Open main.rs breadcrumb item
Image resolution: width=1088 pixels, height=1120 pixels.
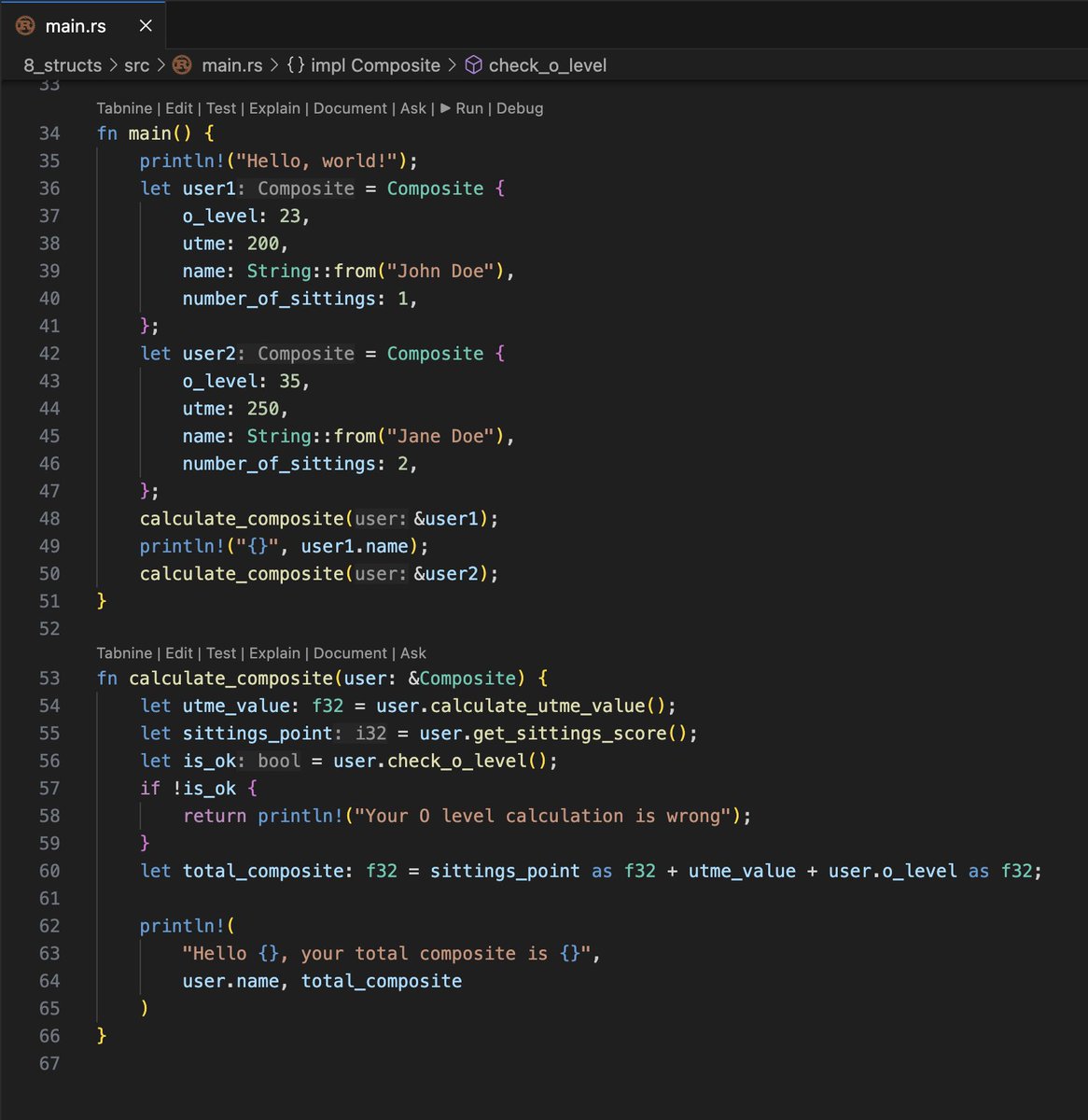(232, 65)
